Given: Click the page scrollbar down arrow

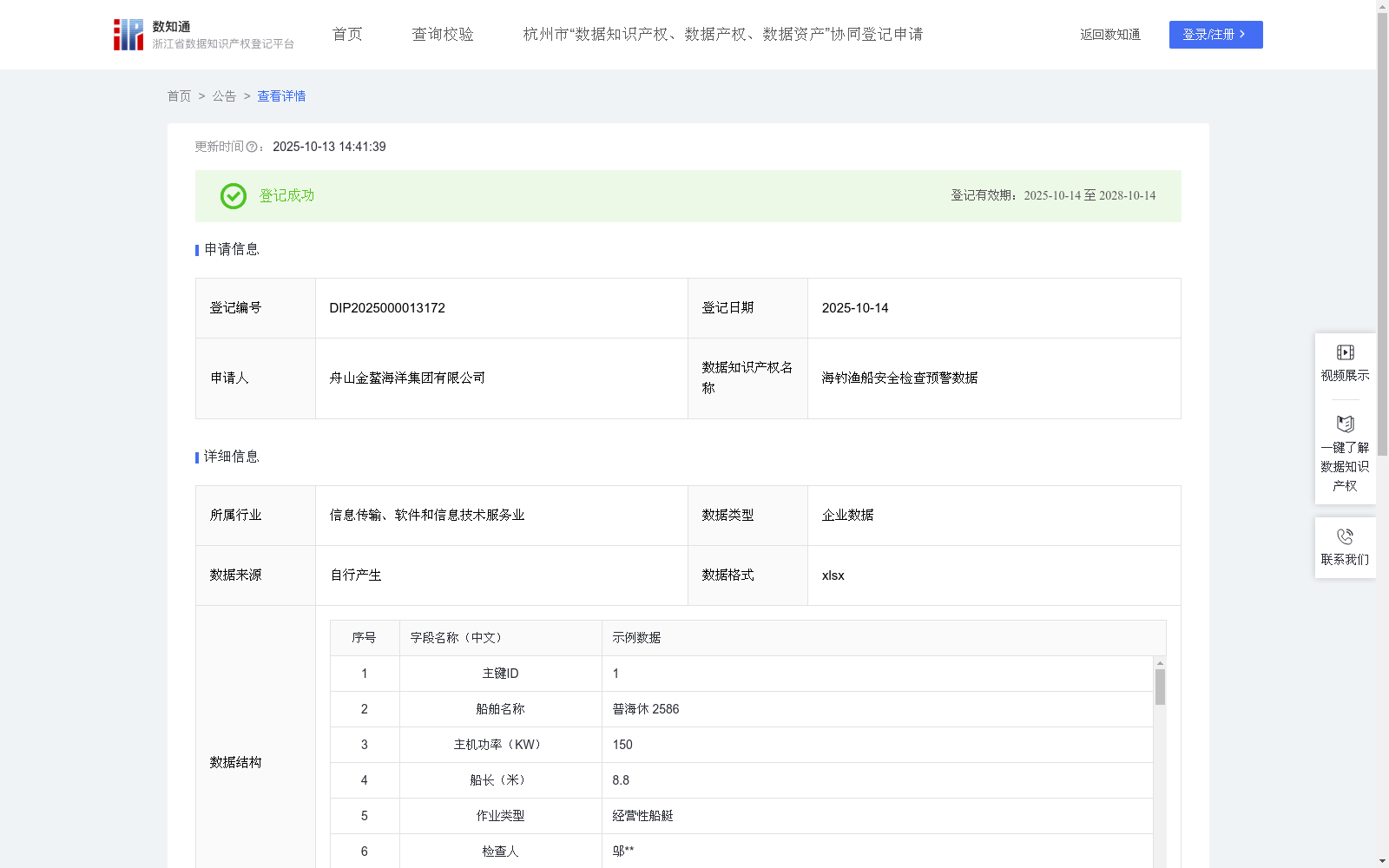Looking at the screenshot, I should (x=1382, y=861).
